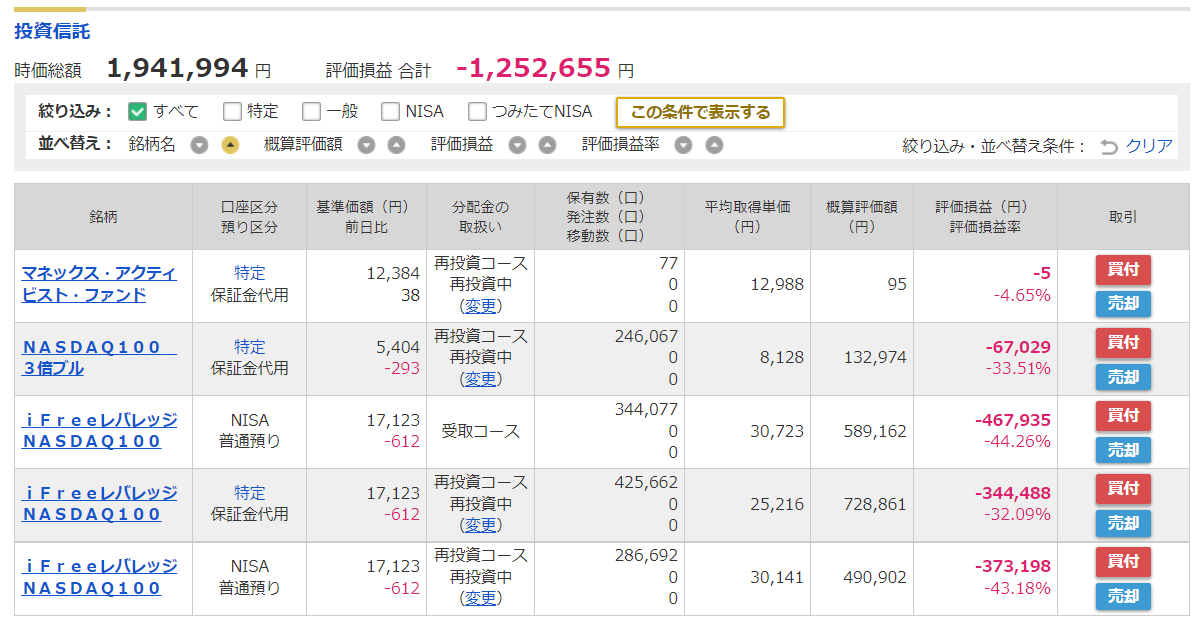Sort 概算評価額 in ascending order
1196x627 pixels.
(396, 145)
